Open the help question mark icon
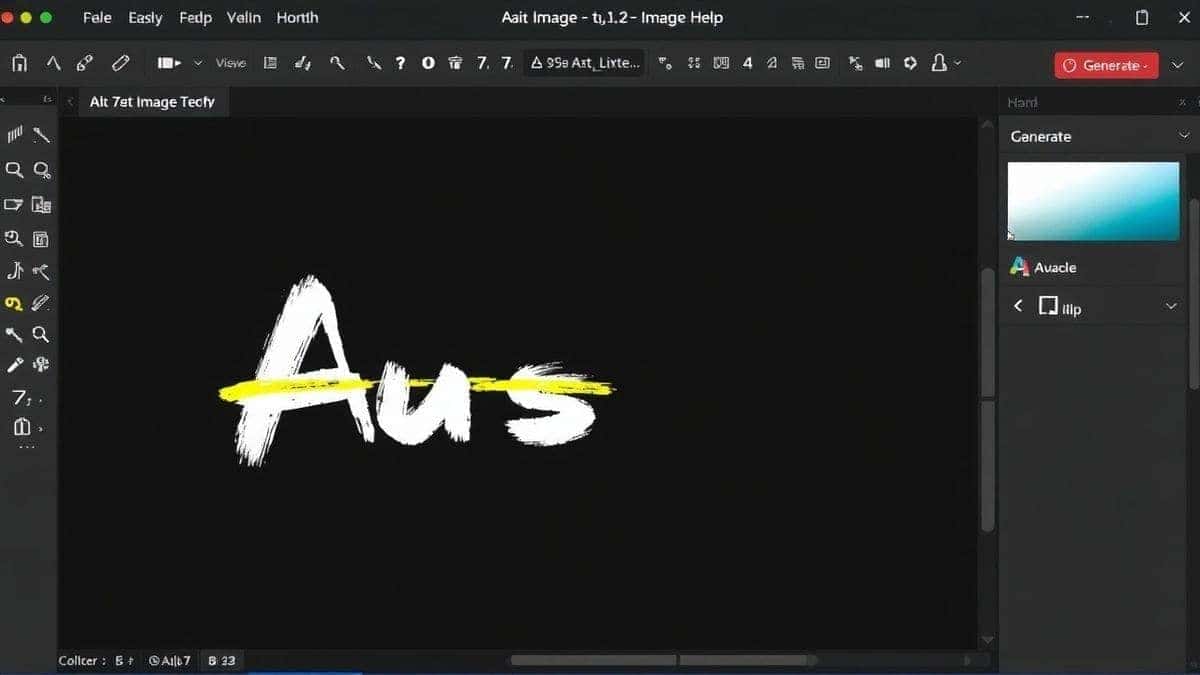 [x=400, y=62]
